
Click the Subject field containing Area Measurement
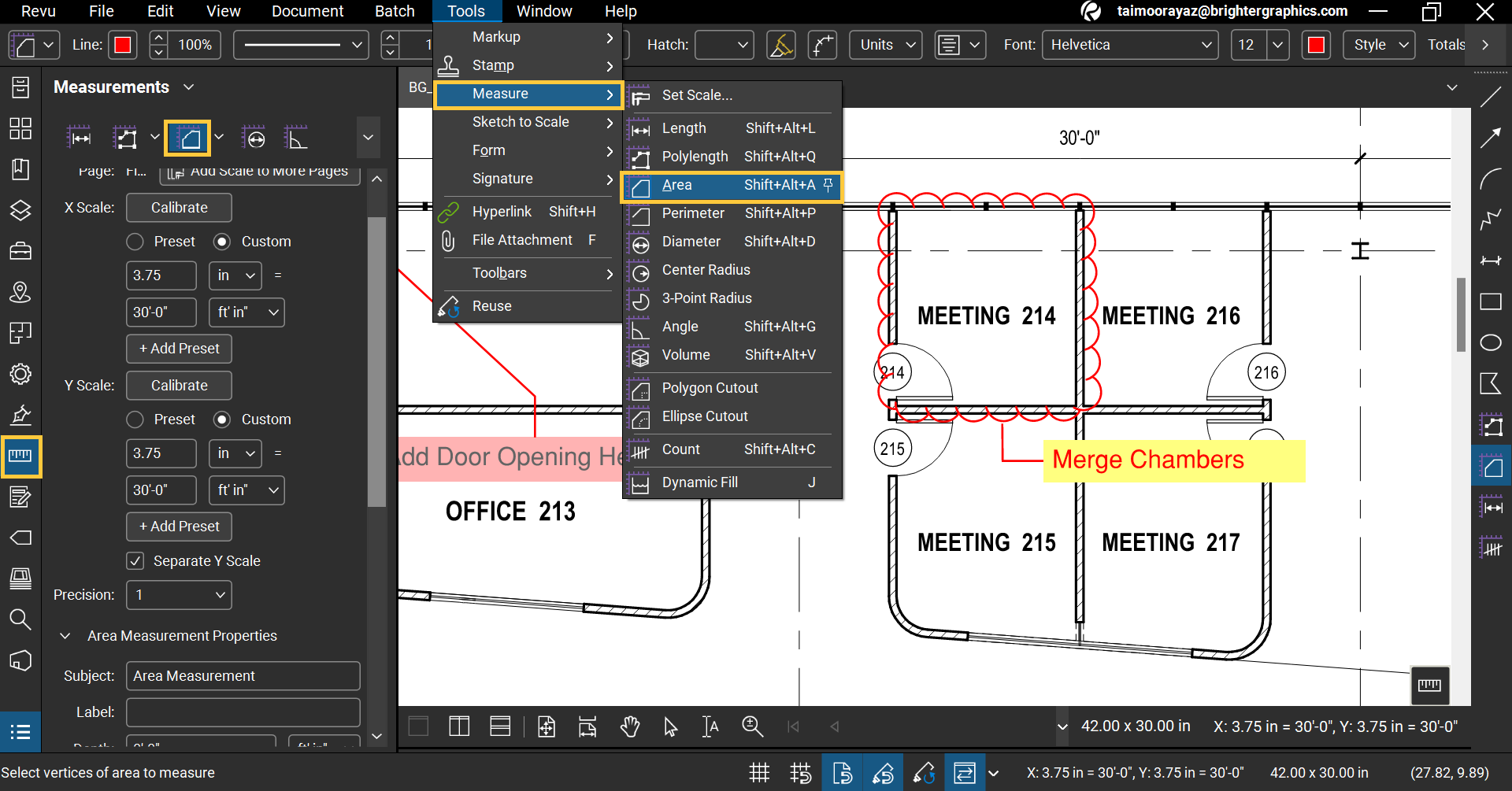243,676
